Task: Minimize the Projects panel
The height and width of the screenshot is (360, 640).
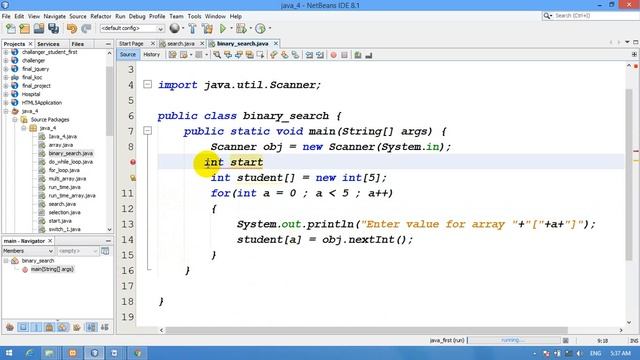Action: point(108,44)
